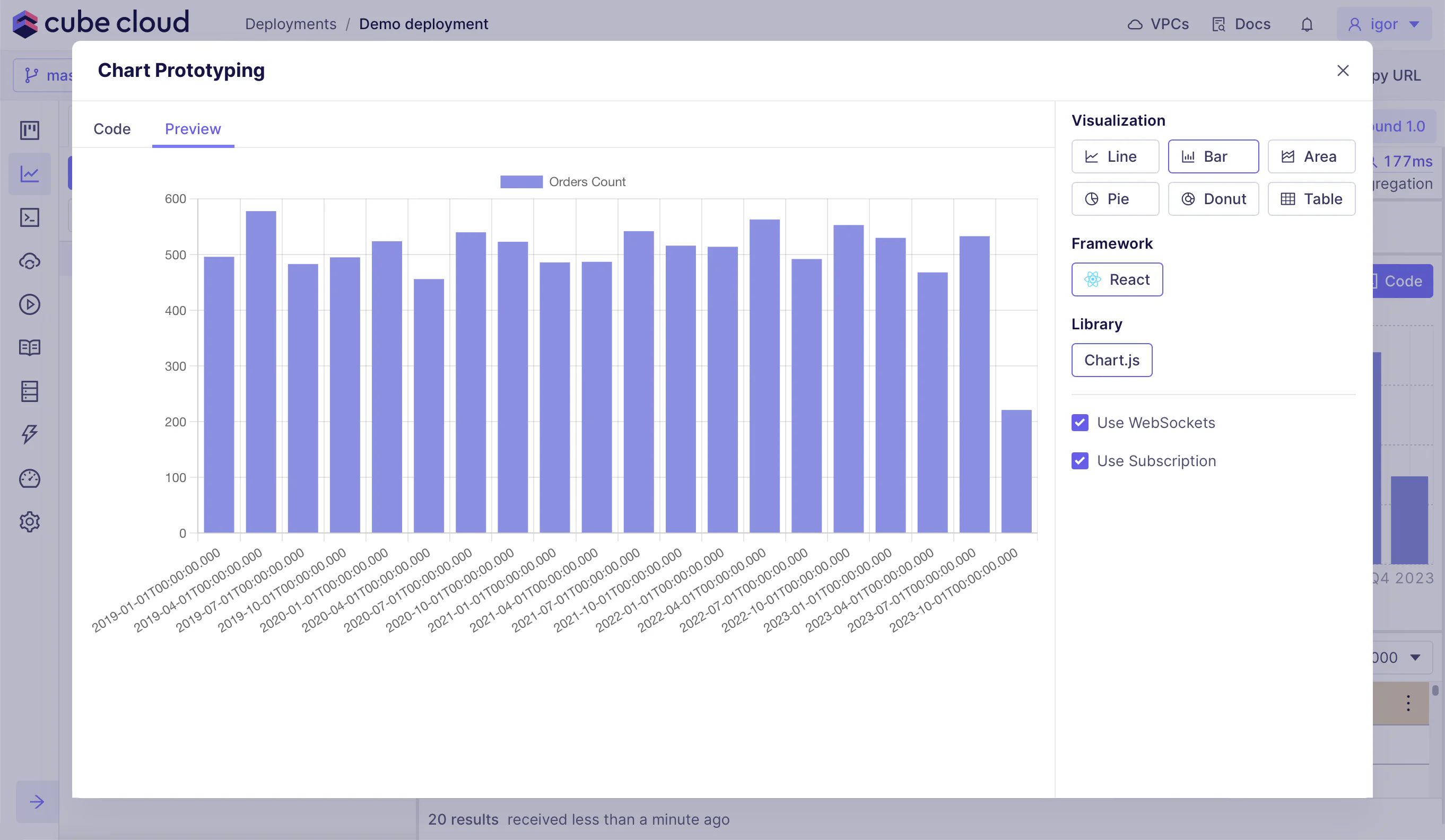
Task: Open the igor user dropdown
Action: pyautogui.click(x=1383, y=24)
